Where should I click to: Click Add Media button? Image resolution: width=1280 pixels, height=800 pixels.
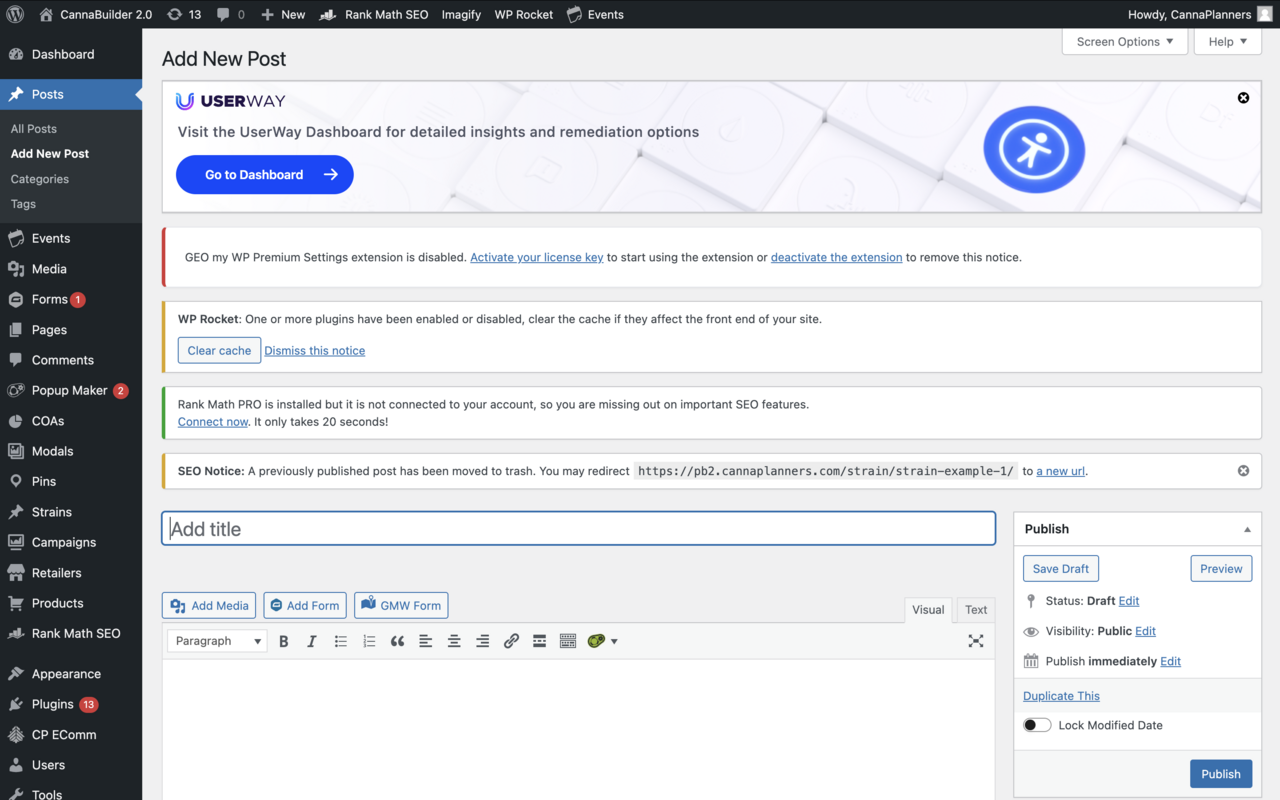(209, 605)
